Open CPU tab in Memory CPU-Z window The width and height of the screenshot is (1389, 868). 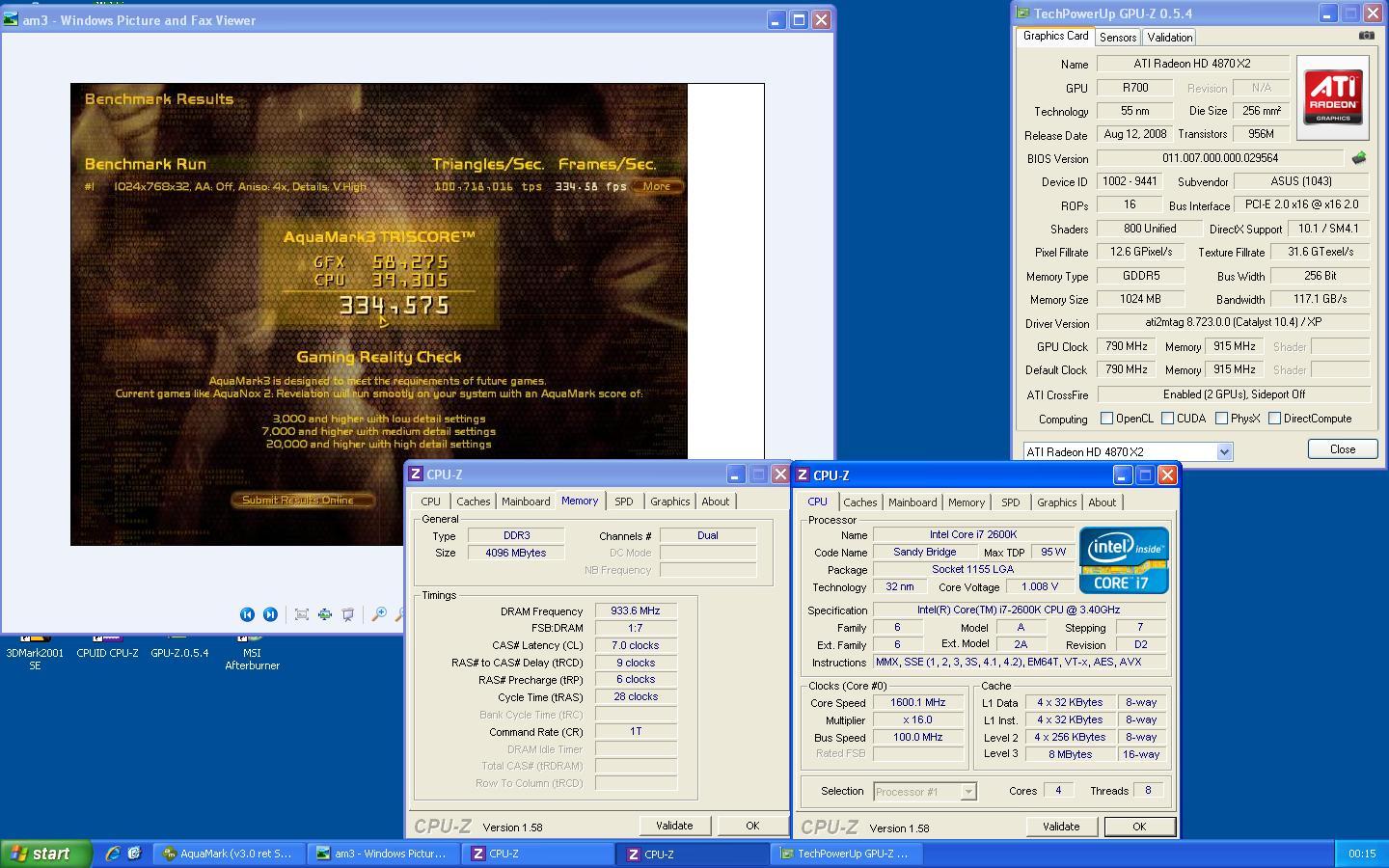coord(430,502)
